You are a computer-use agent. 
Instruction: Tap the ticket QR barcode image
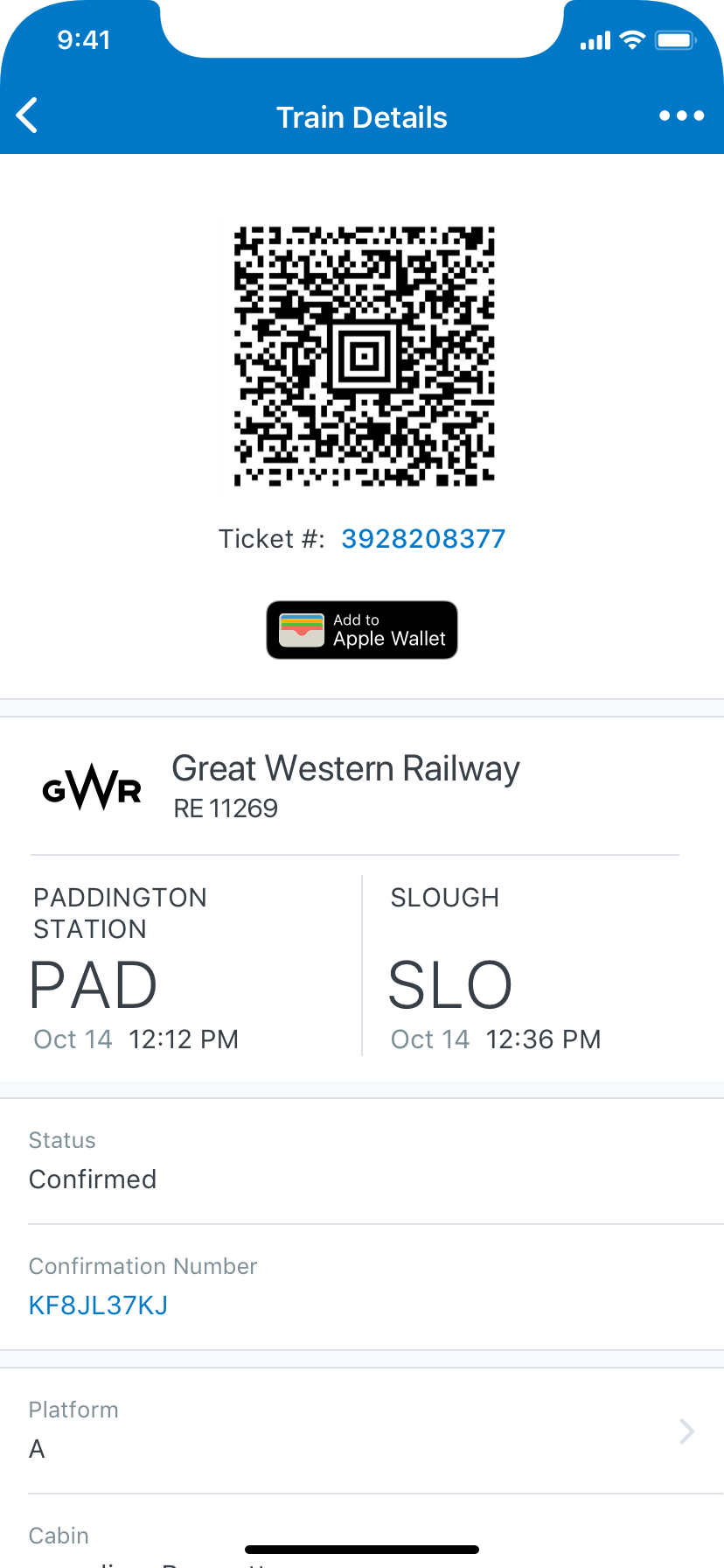pos(362,356)
